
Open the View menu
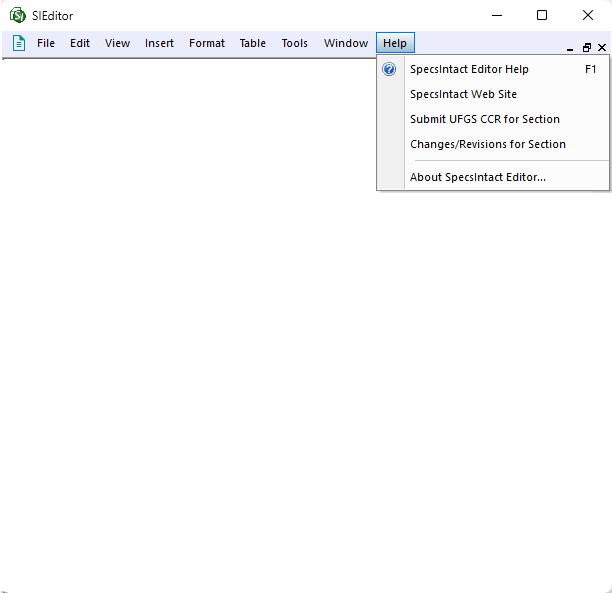[x=117, y=43]
